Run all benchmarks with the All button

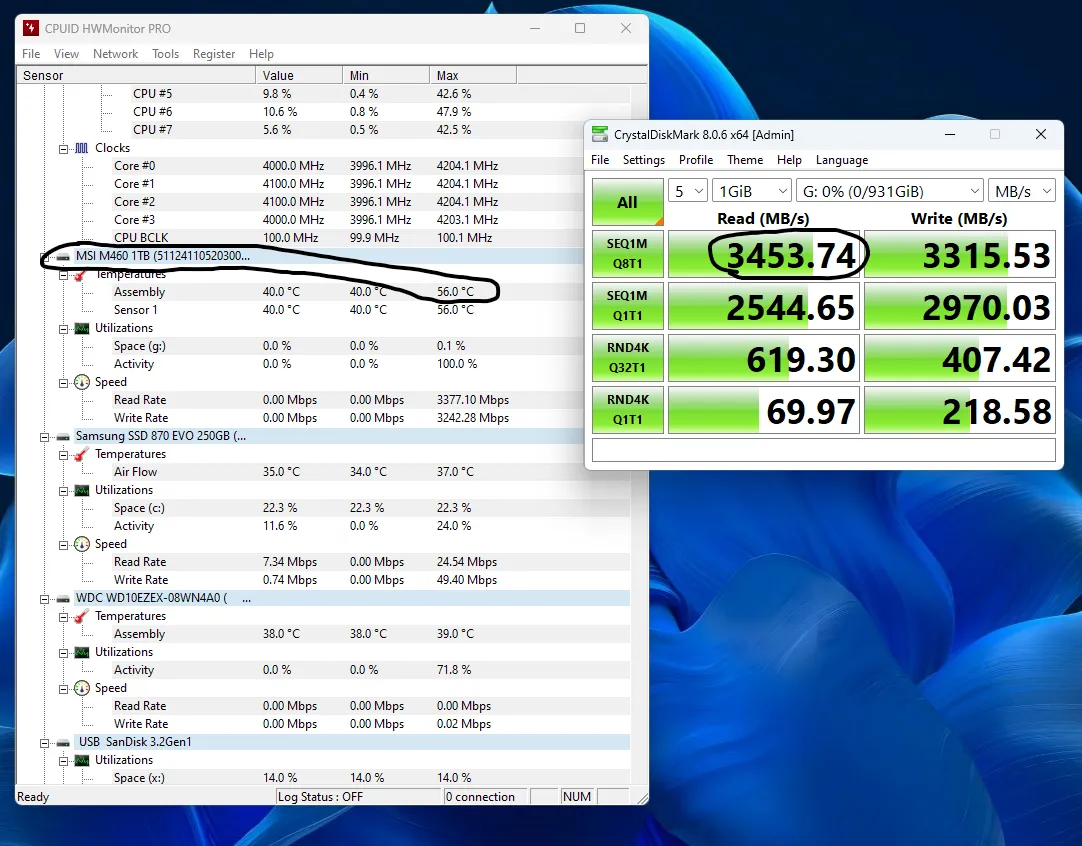[x=627, y=203]
